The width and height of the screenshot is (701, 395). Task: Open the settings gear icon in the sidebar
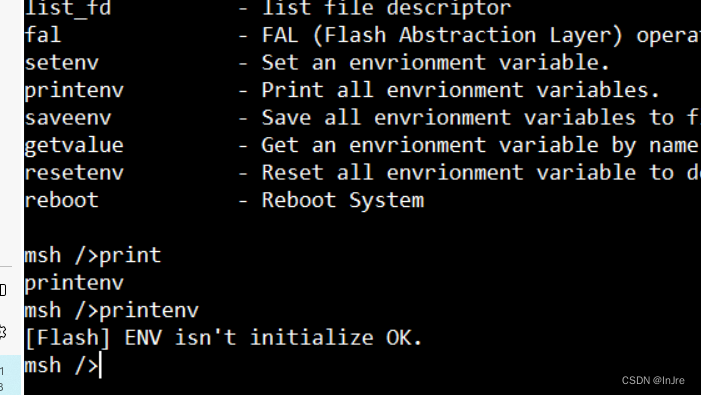coord(3,332)
